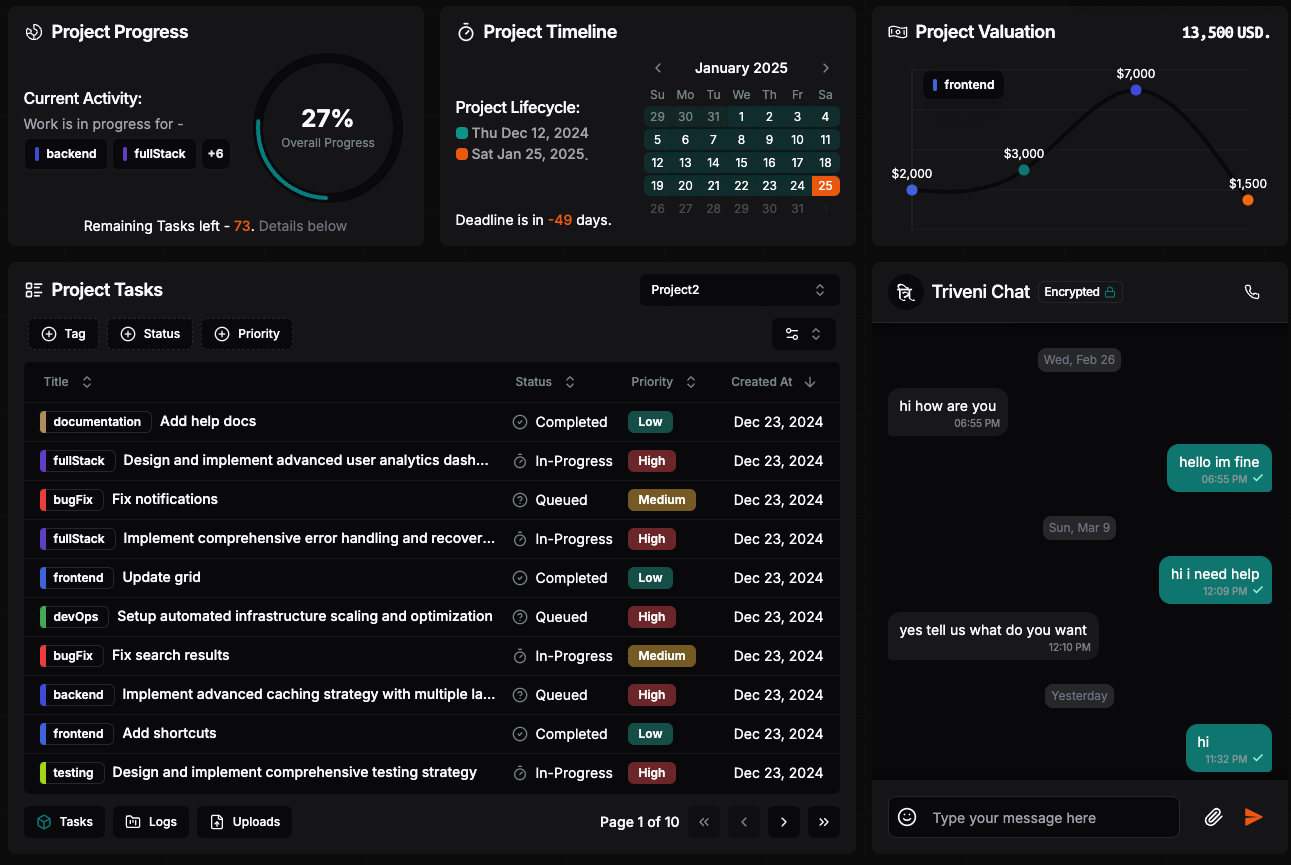The image size is (1291, 865).
Task: Send the chat message with arrow icon
Action: (x=1253, y=817)
